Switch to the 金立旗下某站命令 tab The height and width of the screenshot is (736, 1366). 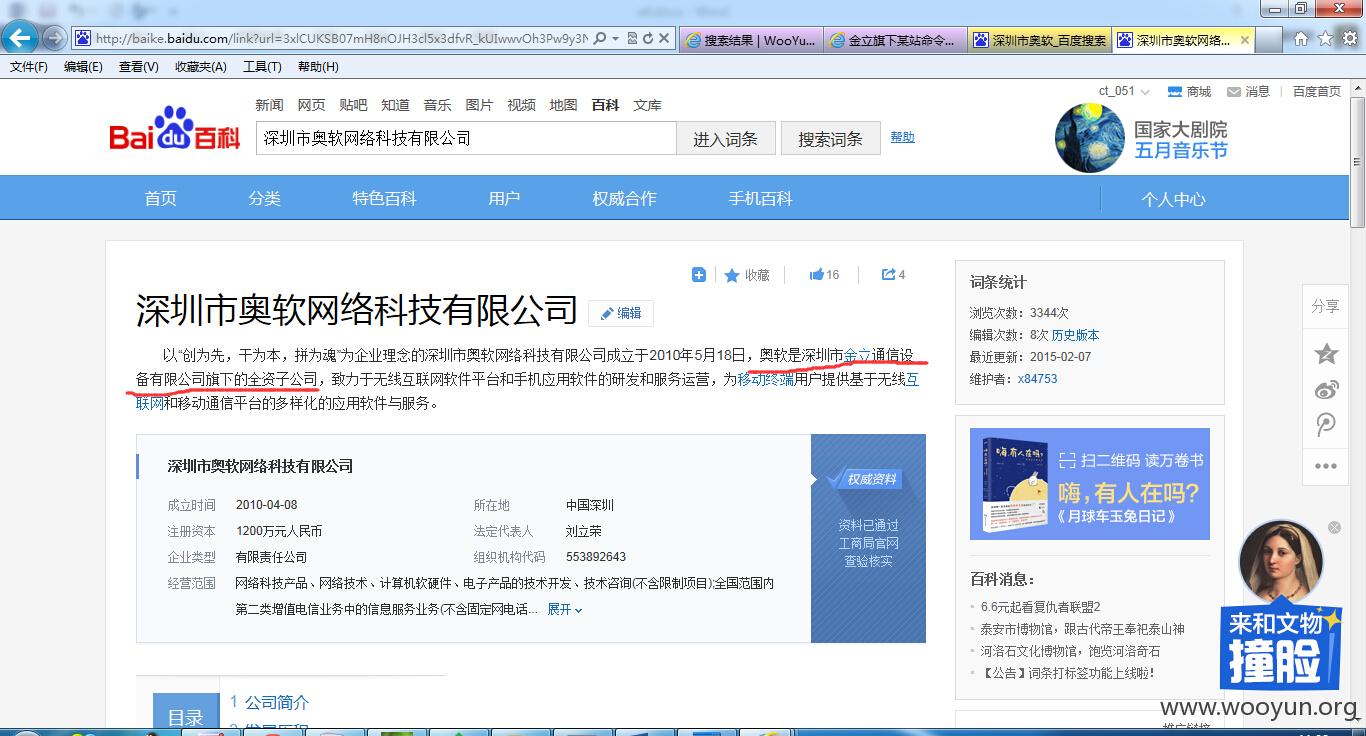[895, 40]
